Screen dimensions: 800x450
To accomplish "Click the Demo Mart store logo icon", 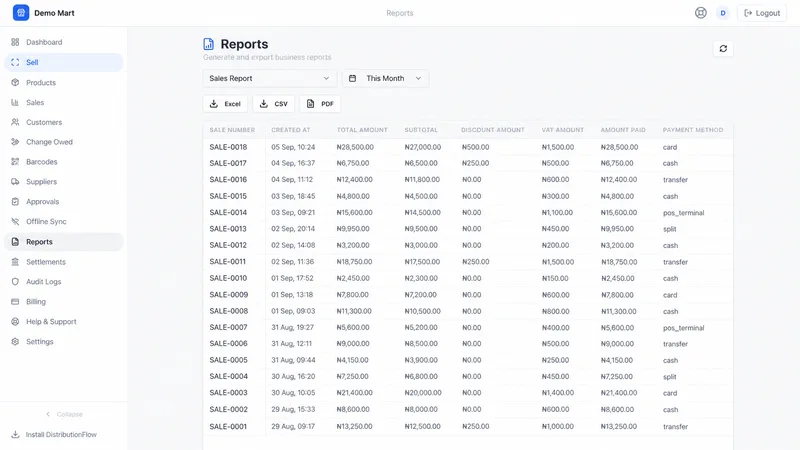I will 21,13.
